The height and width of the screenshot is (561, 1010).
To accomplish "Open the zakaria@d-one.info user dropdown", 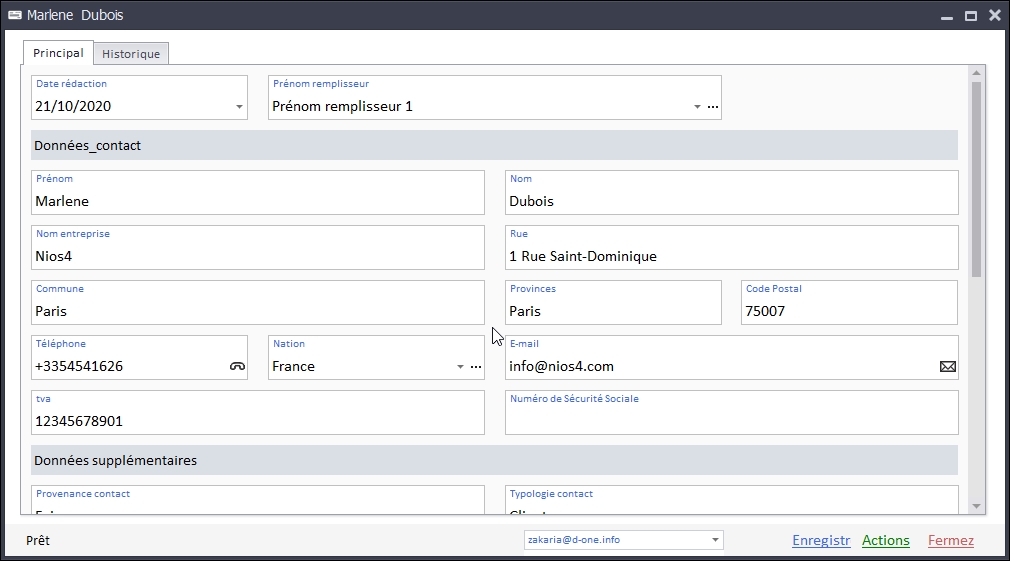I will point(715,540).
